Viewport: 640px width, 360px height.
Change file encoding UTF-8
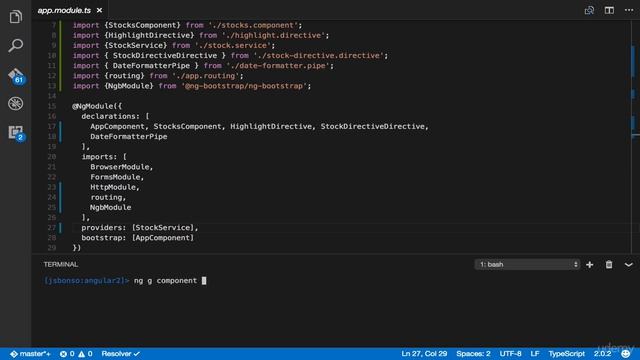point(510,354)
